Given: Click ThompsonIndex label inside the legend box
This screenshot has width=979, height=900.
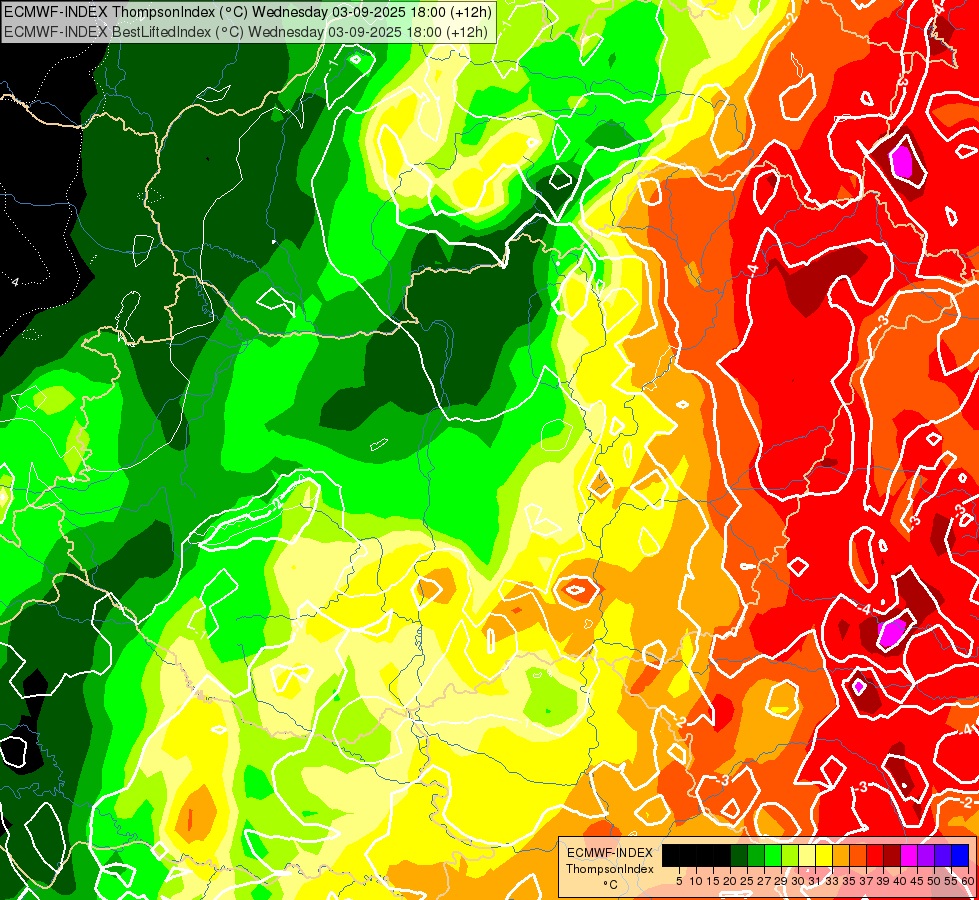Looking at the screenshot, I should (x=610, y=869).
